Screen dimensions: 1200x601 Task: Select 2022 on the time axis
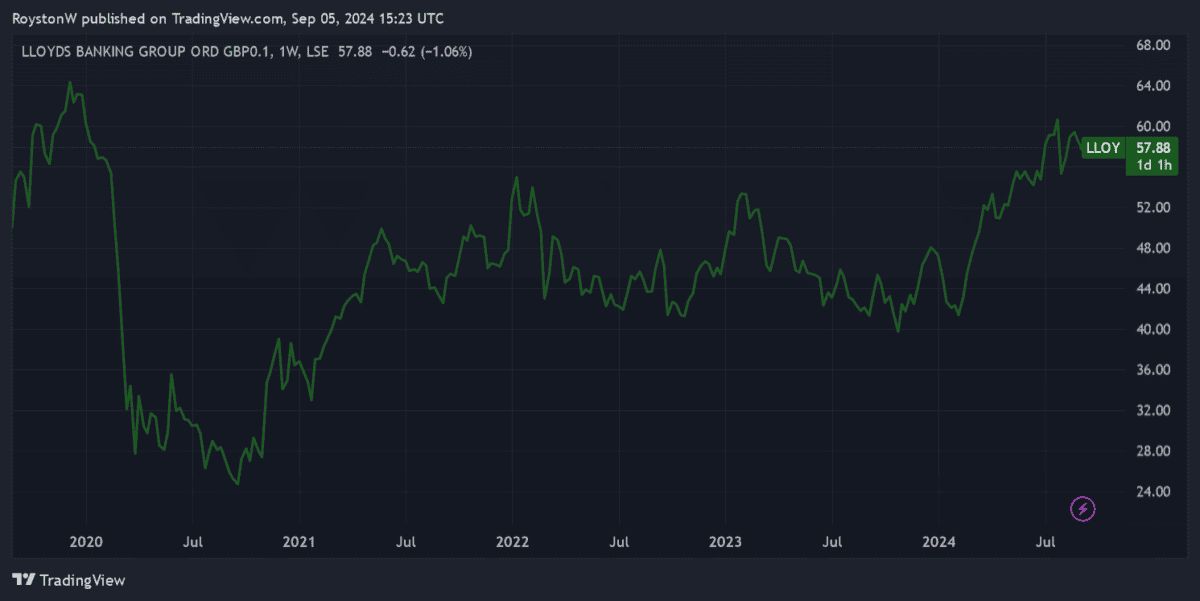coord(512,542)
